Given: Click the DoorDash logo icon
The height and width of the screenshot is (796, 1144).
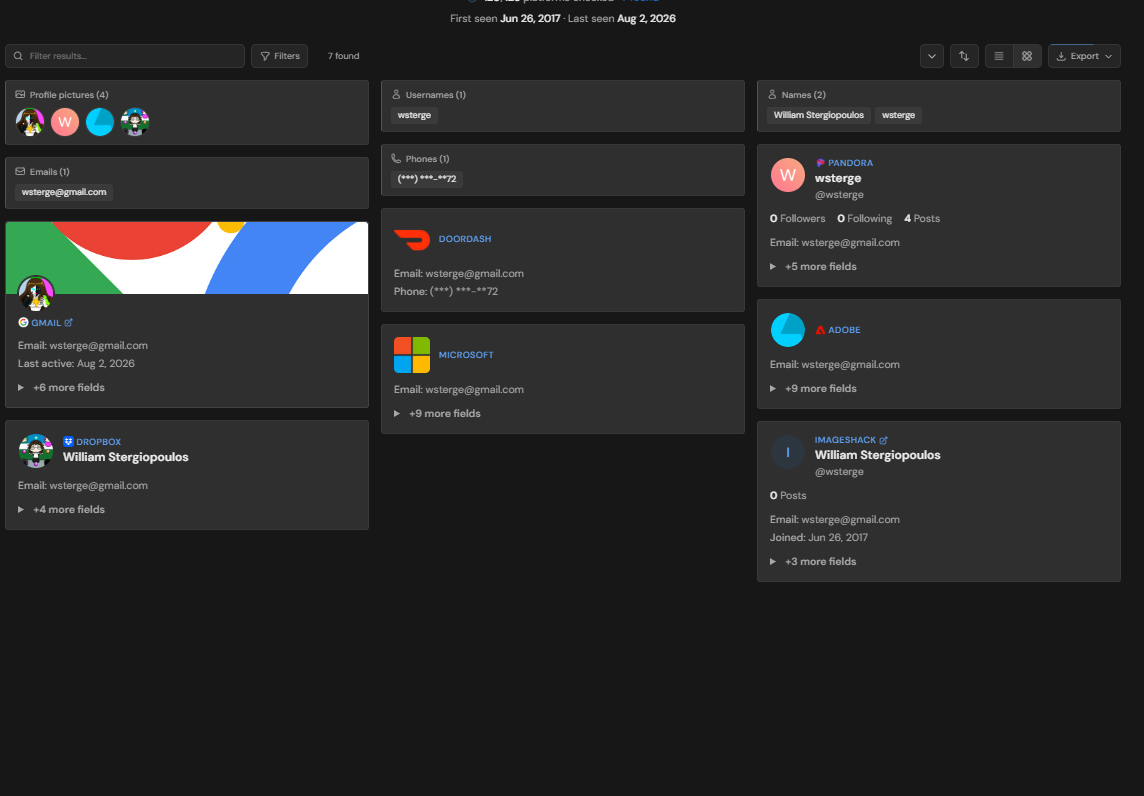Looking at the screenshot, I should [411, 239].
